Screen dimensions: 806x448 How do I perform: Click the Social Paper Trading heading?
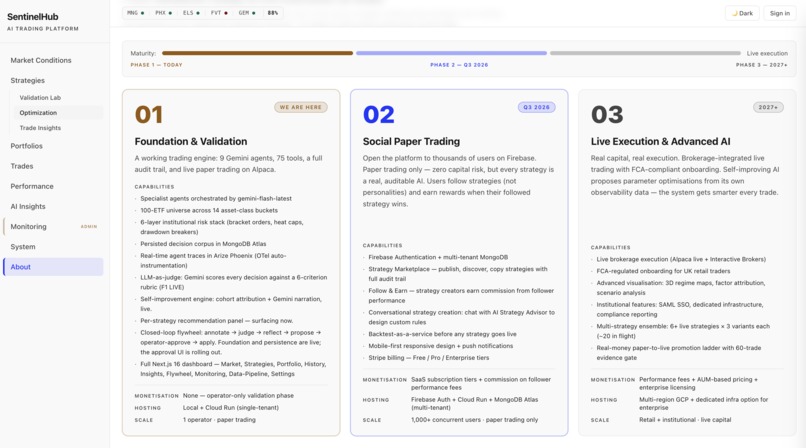411,141
